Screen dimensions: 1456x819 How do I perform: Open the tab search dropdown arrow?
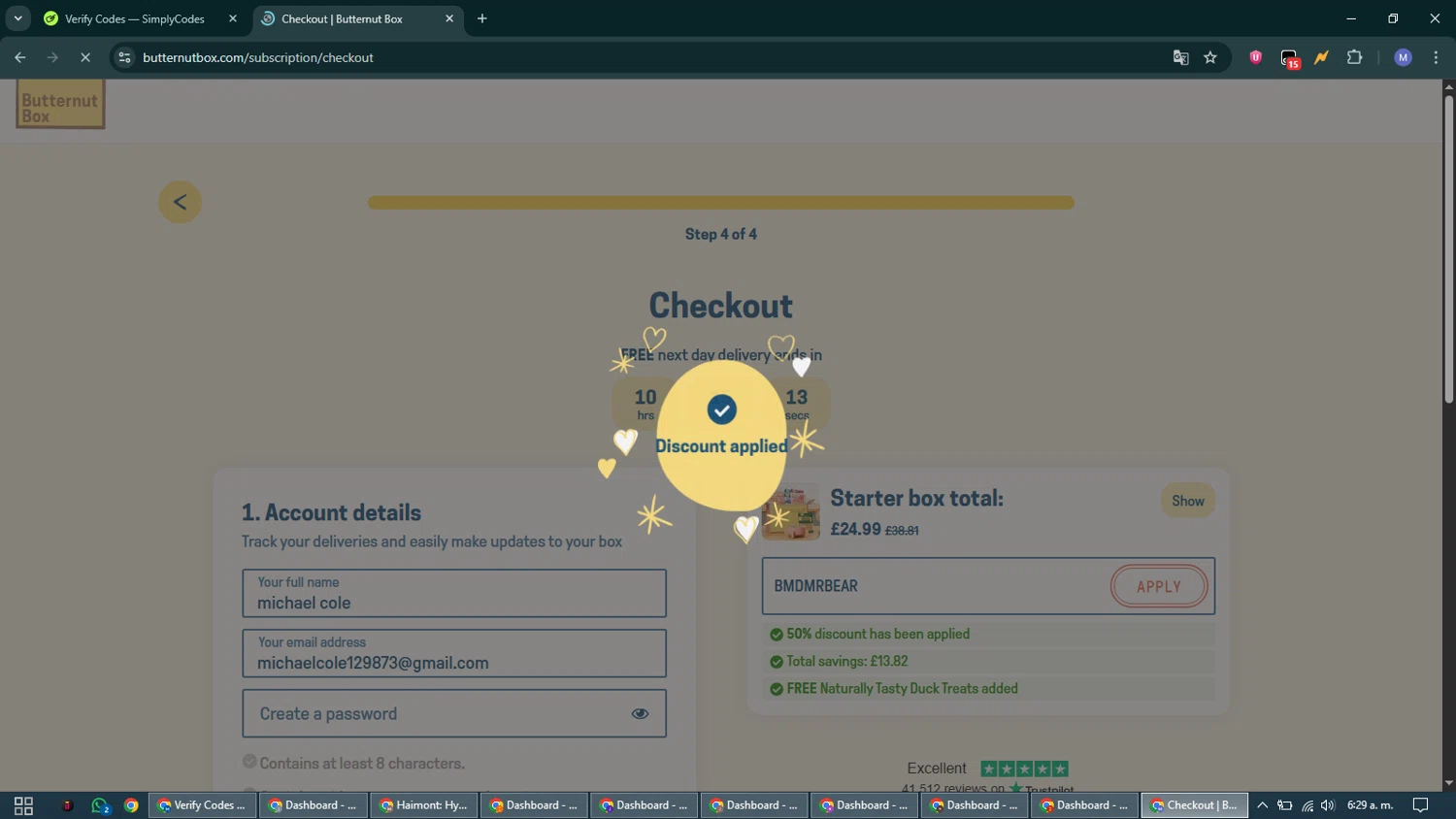click(x=17, y=18)
